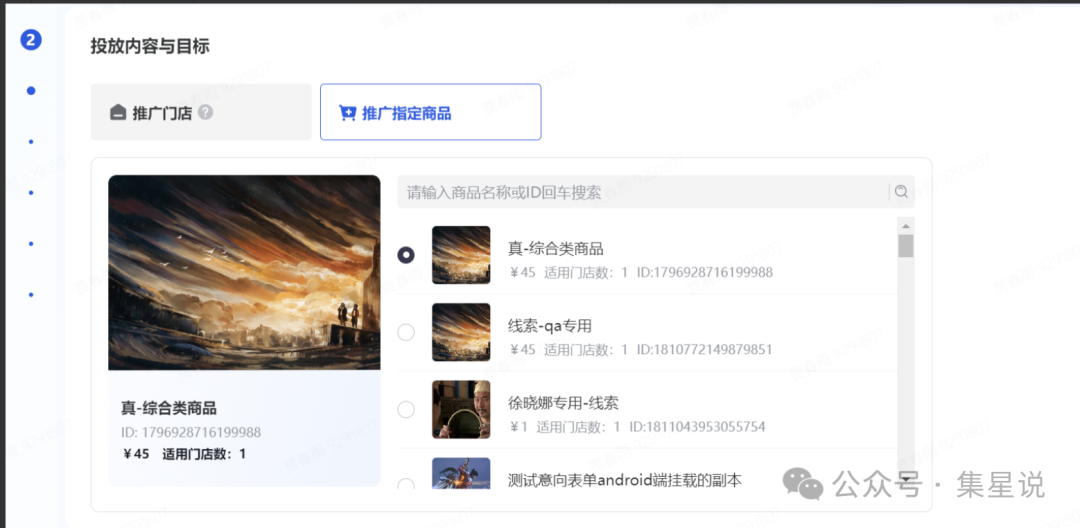Select the 徐晓娜专用-线索 radio button
Image resolution: width=1080 pixels, height=528 pixels.
pyautogui.click(x=406, y=410)
